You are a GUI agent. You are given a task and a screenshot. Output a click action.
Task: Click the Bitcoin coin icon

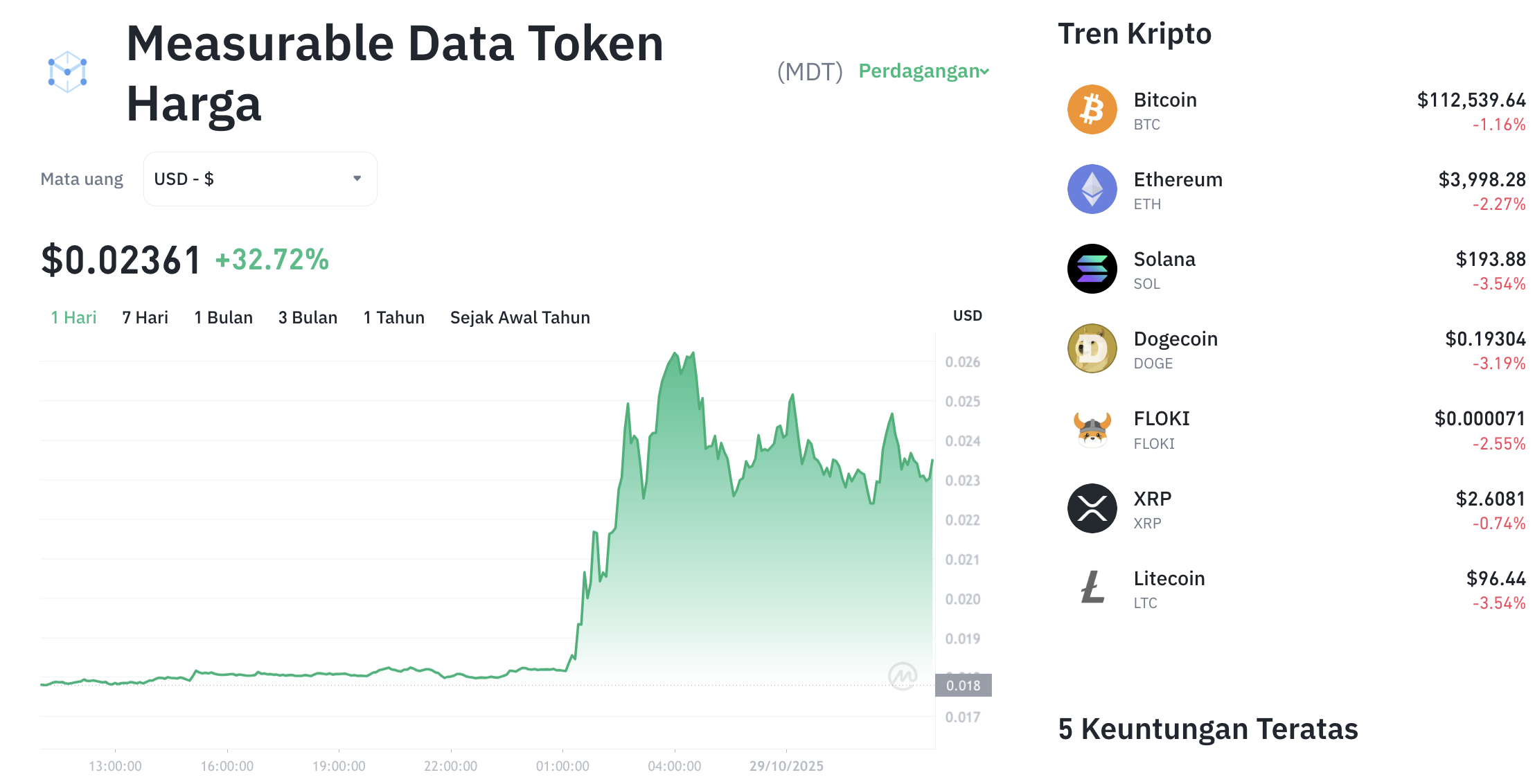coord(1092,109)
